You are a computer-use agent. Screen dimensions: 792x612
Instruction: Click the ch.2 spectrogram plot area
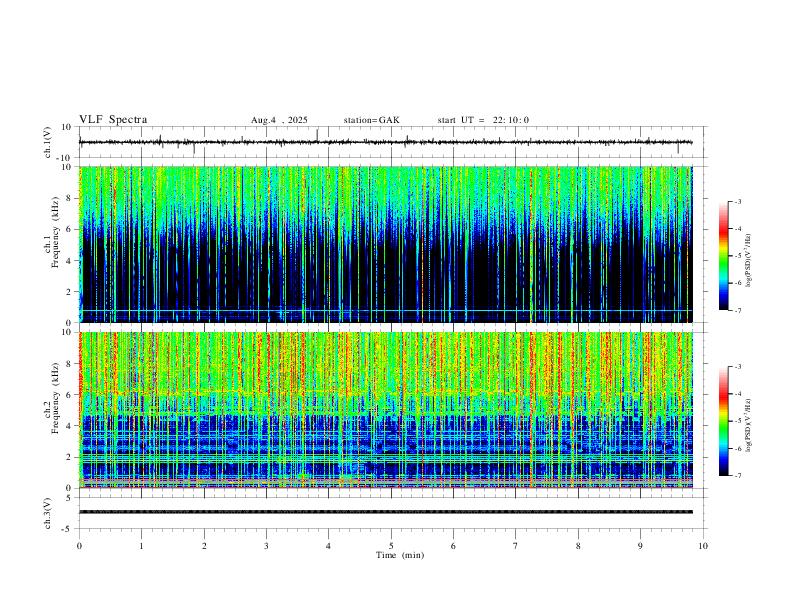pyautogui.click(x=386, y=410)
